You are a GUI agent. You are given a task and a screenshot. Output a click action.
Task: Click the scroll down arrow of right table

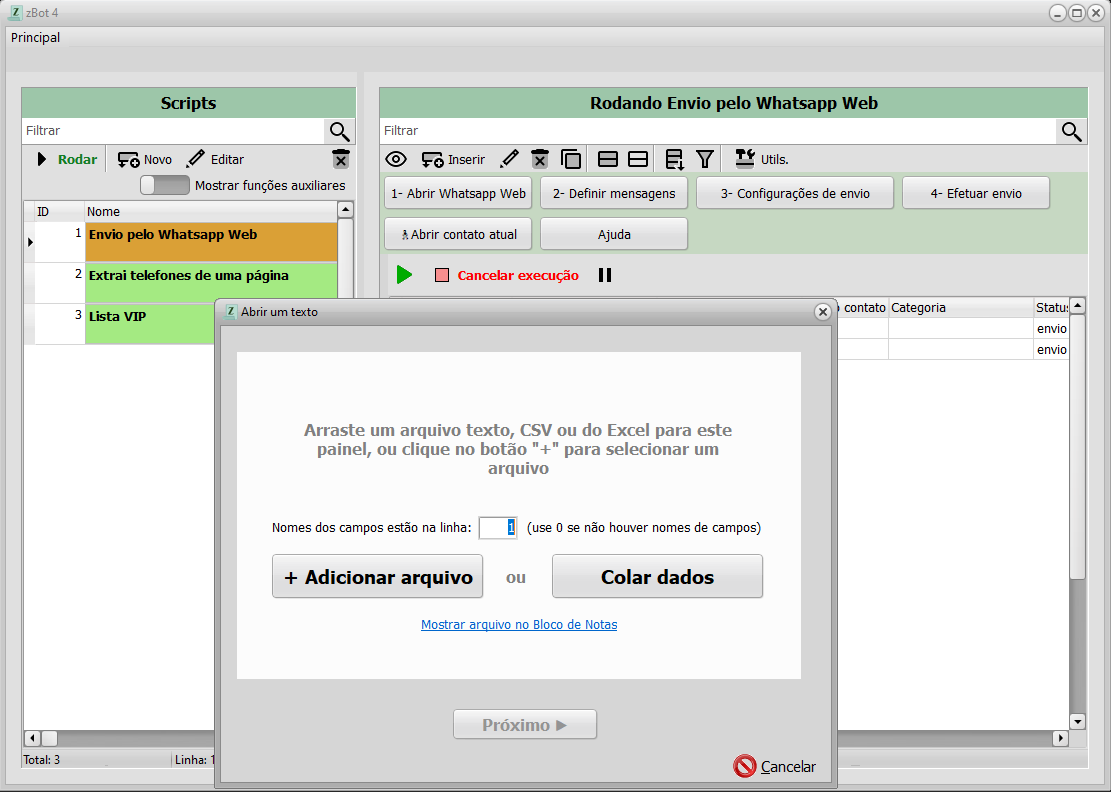[1077, 721]
